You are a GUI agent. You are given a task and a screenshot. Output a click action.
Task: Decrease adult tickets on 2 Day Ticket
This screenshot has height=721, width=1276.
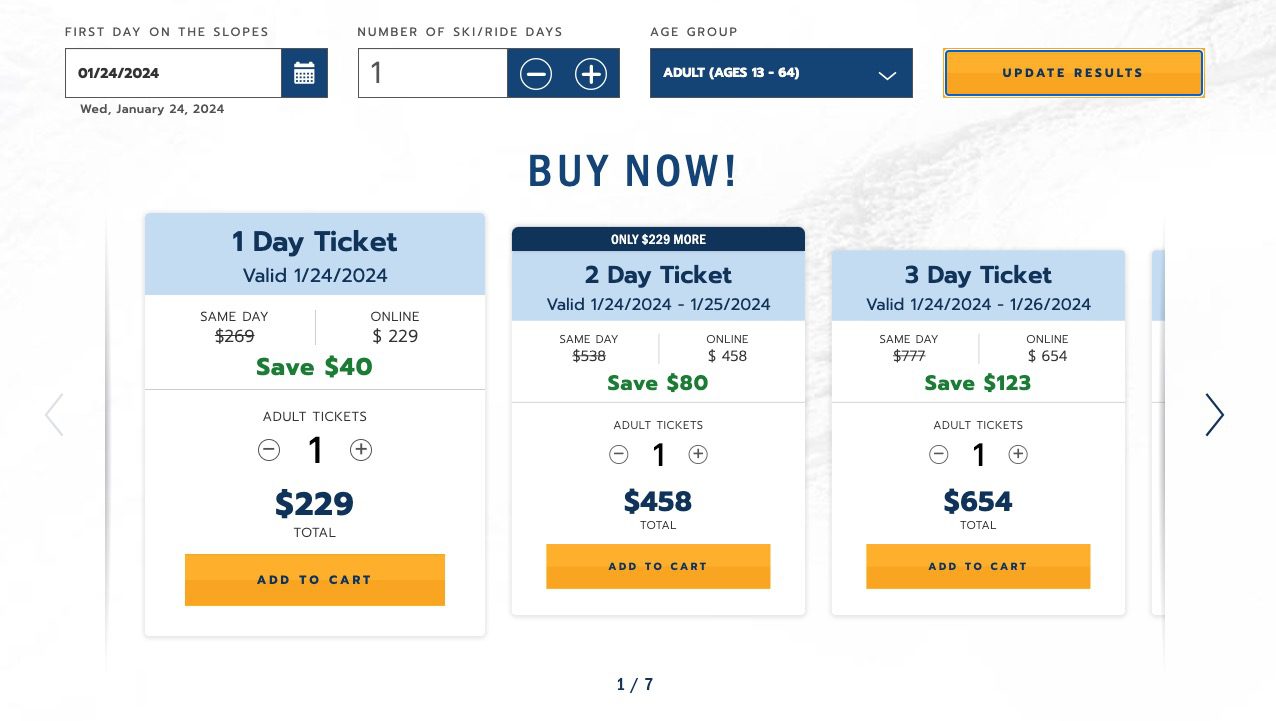click(619, 455)
